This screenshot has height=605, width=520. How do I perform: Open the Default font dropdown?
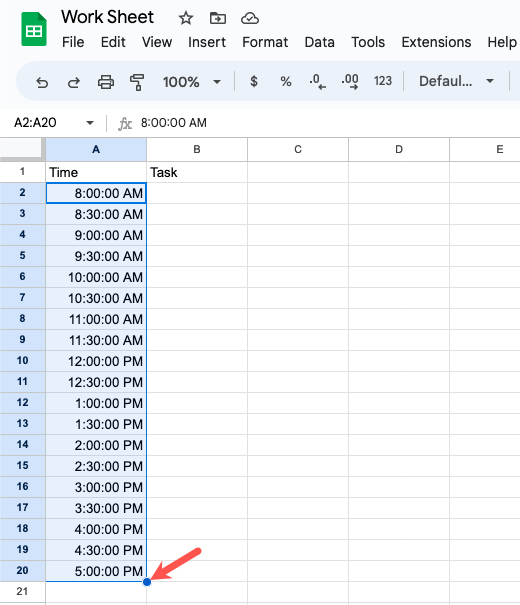pyautogui.click(x=456, y=81)
